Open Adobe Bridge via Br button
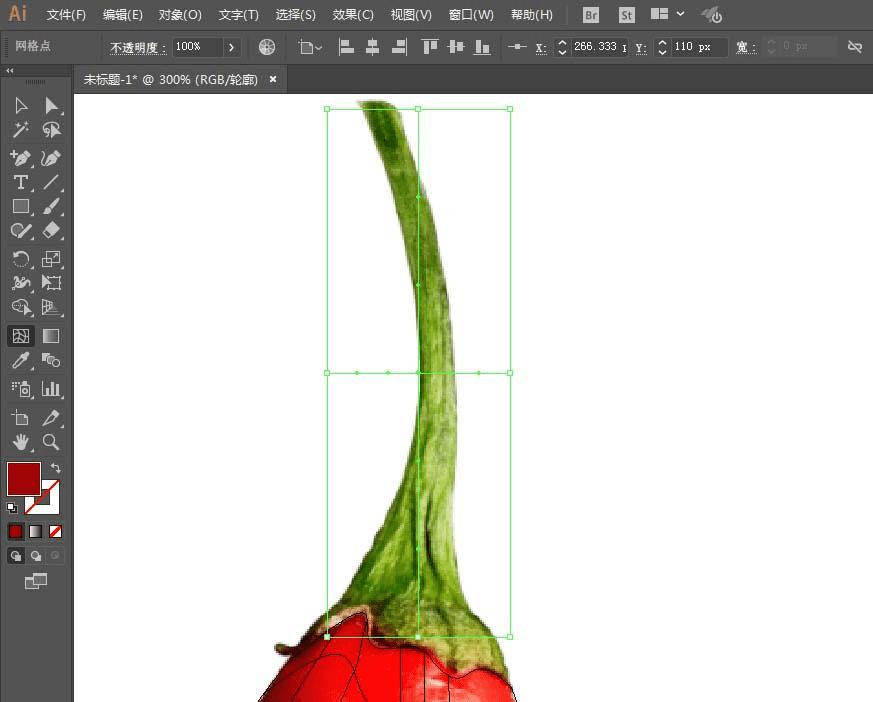Screen dimensions: 873x702 click(590, 15)
